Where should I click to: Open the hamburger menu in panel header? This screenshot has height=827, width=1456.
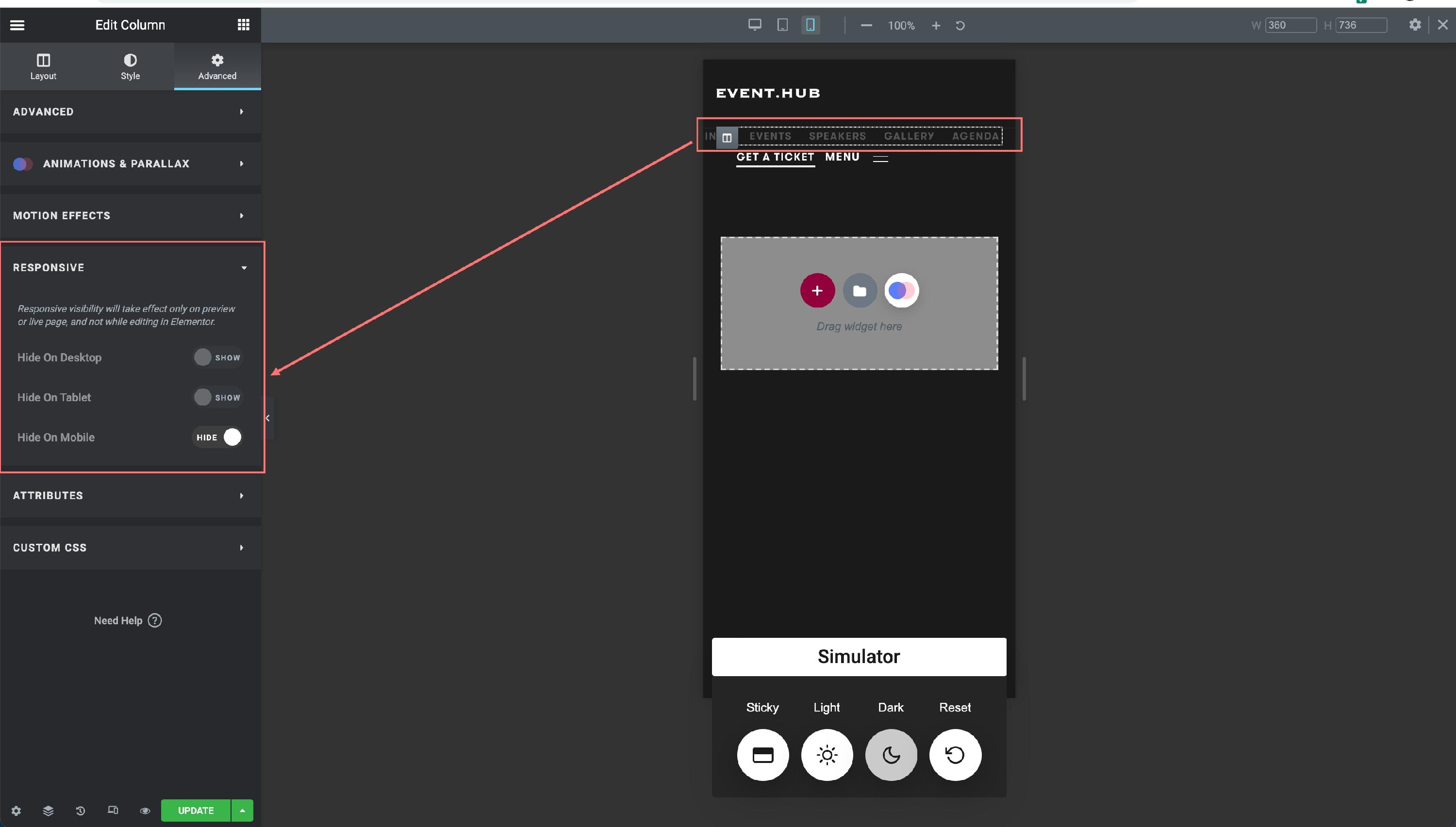pyautogui.click(x=17, y=25)
